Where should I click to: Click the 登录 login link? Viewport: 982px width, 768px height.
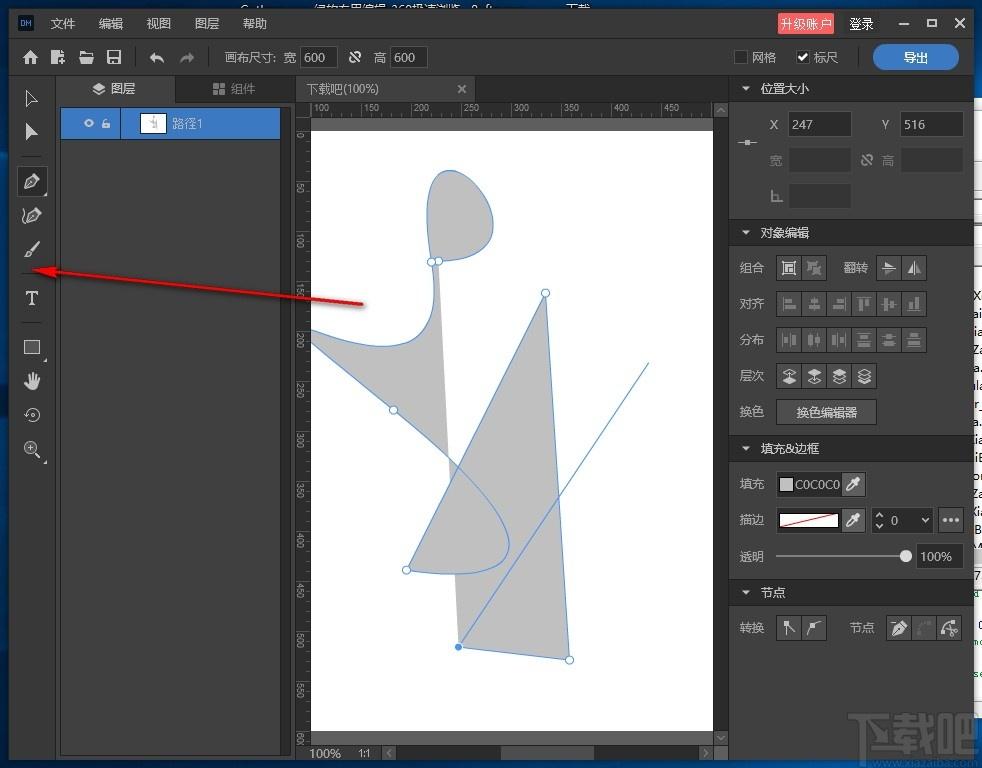[861, 24]
